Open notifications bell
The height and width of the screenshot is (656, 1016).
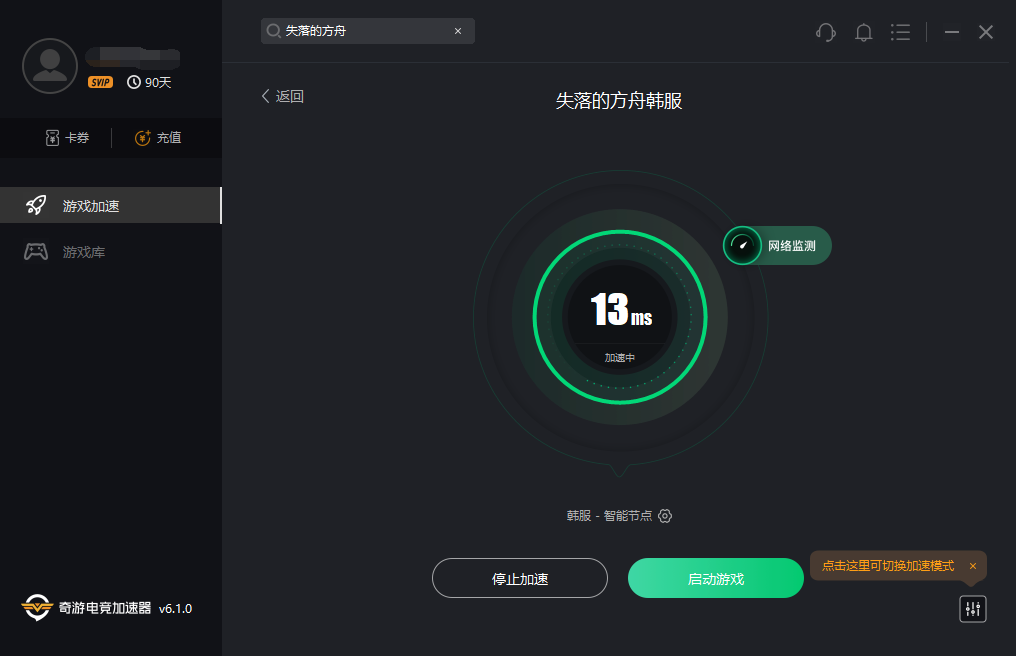coord(863,32)
